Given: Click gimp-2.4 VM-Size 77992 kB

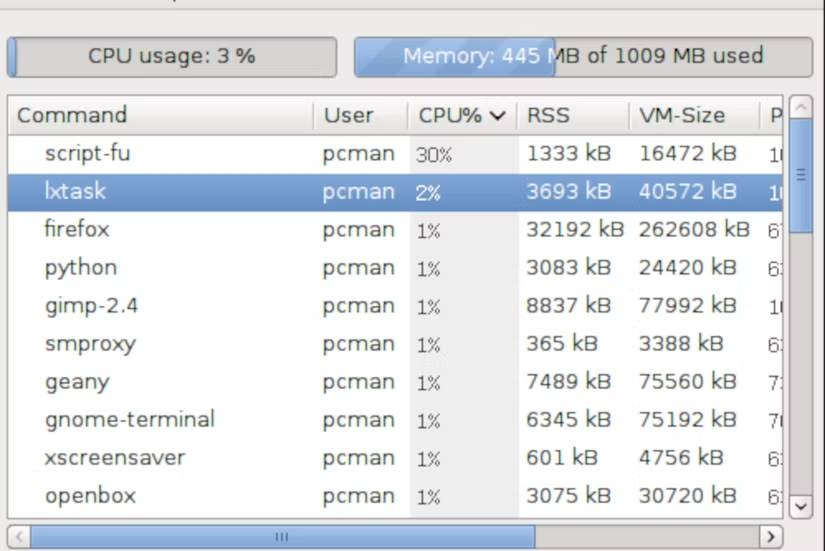Looking at the screenshot, I should coord(688,305).
